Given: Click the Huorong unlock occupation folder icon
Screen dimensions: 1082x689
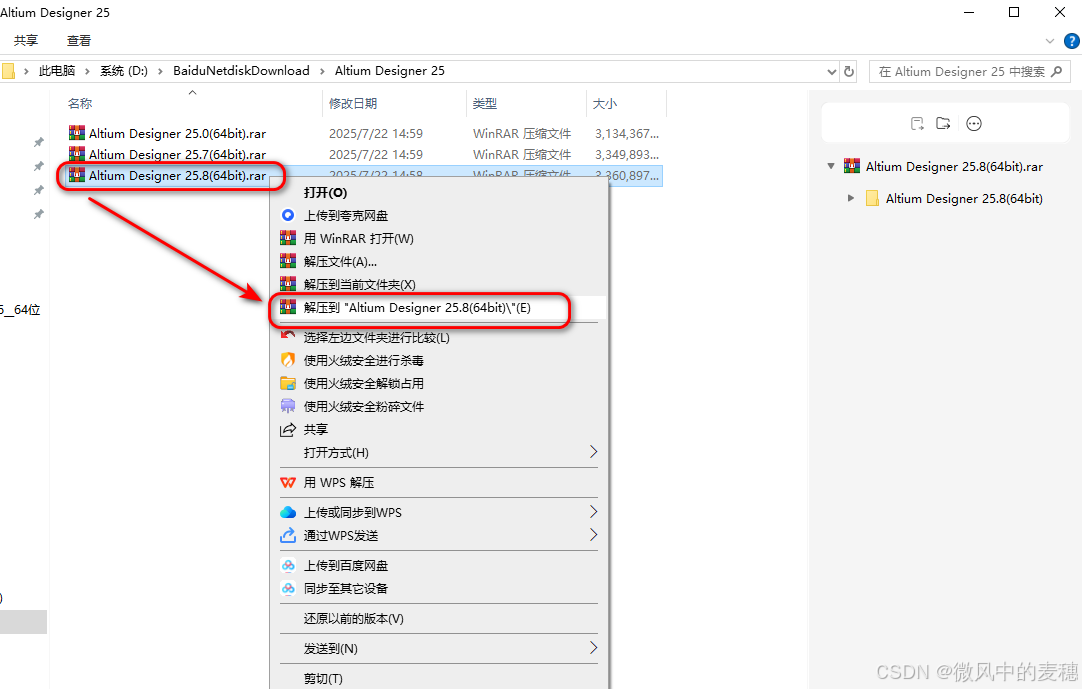Looking at the screenshot, I should [x=288, y=383].
